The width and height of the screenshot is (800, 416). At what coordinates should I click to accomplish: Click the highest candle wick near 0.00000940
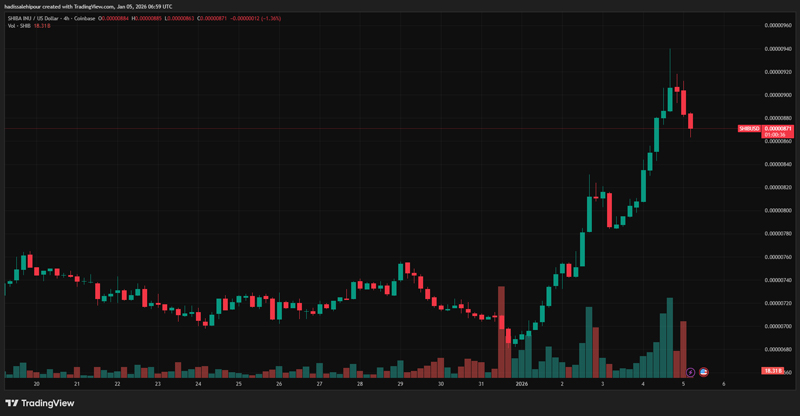(669, 52)
